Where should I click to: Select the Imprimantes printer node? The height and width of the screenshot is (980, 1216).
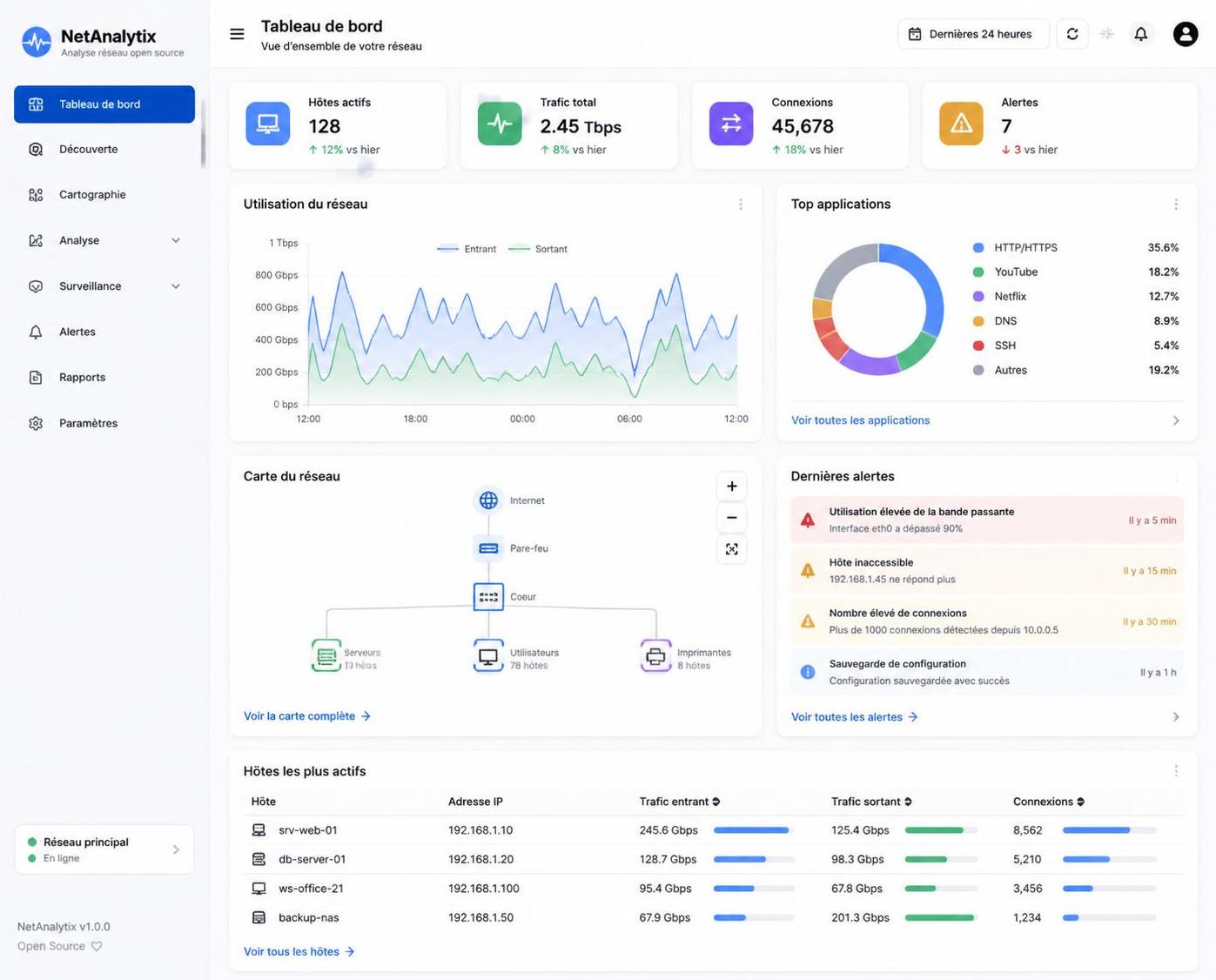click(x=655, y=656)
